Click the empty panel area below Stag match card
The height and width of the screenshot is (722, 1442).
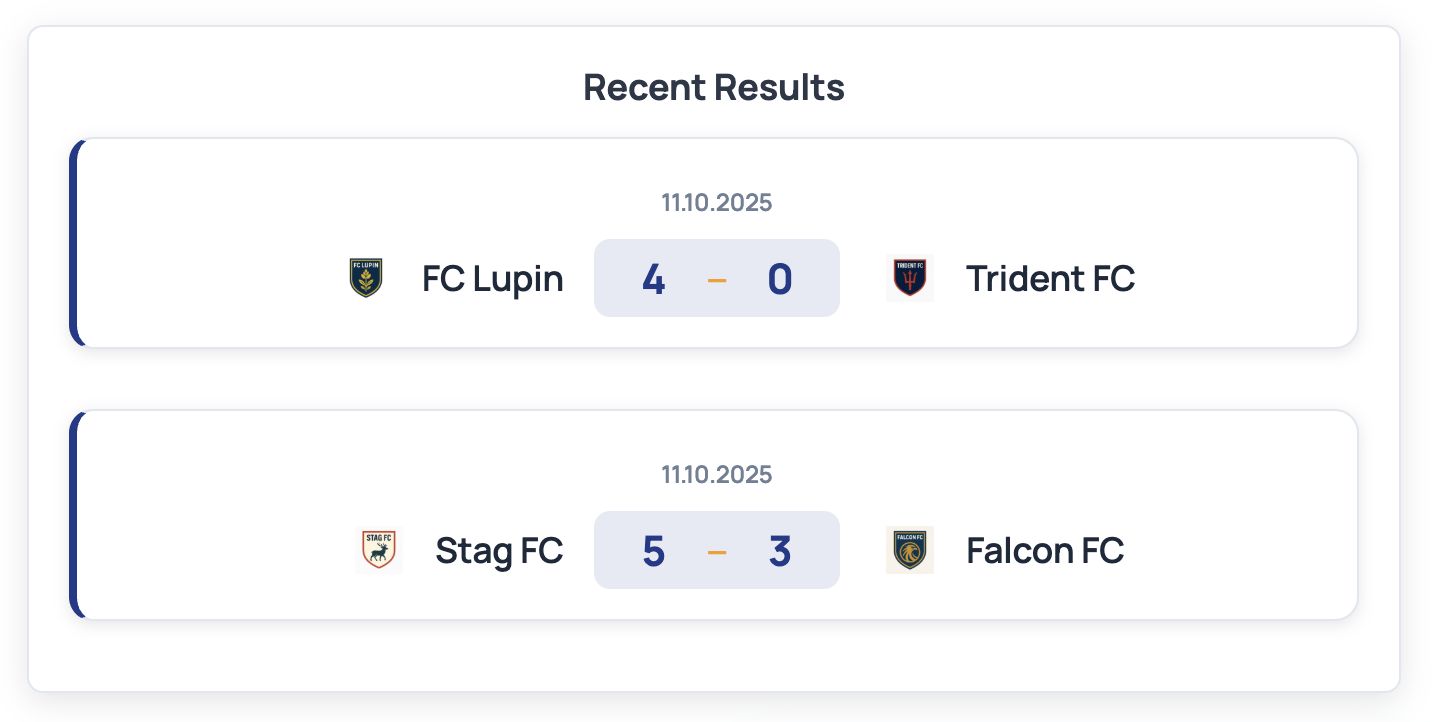coord(714,655)
